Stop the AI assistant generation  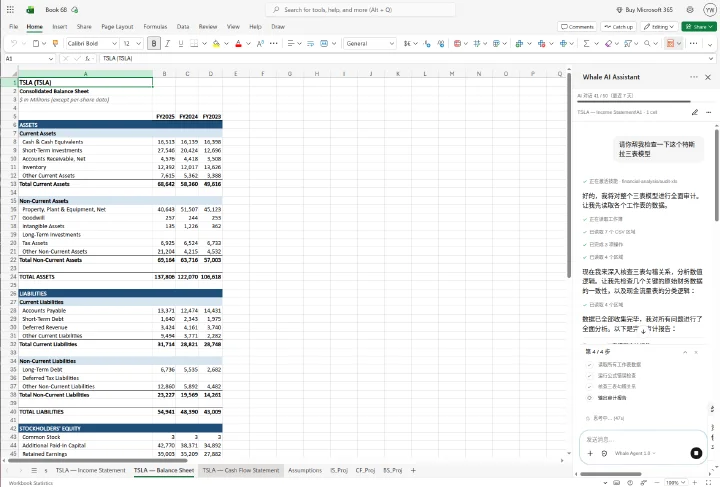pyautogui.click(x=696, y=453)
